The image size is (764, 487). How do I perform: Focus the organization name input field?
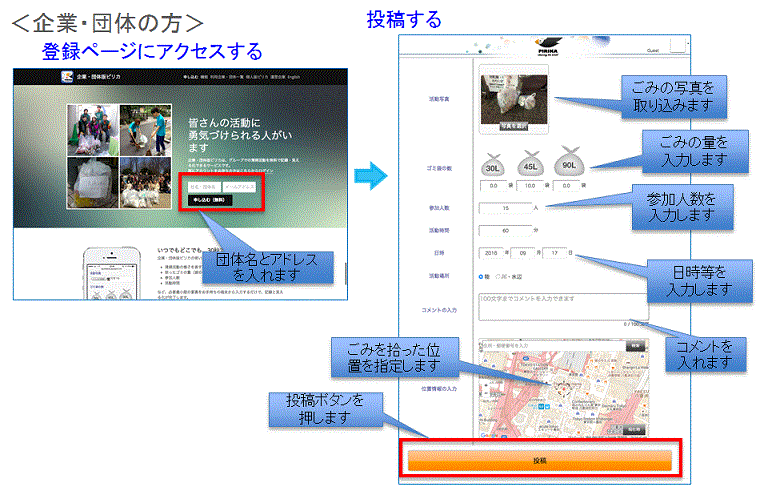(203, 186)
